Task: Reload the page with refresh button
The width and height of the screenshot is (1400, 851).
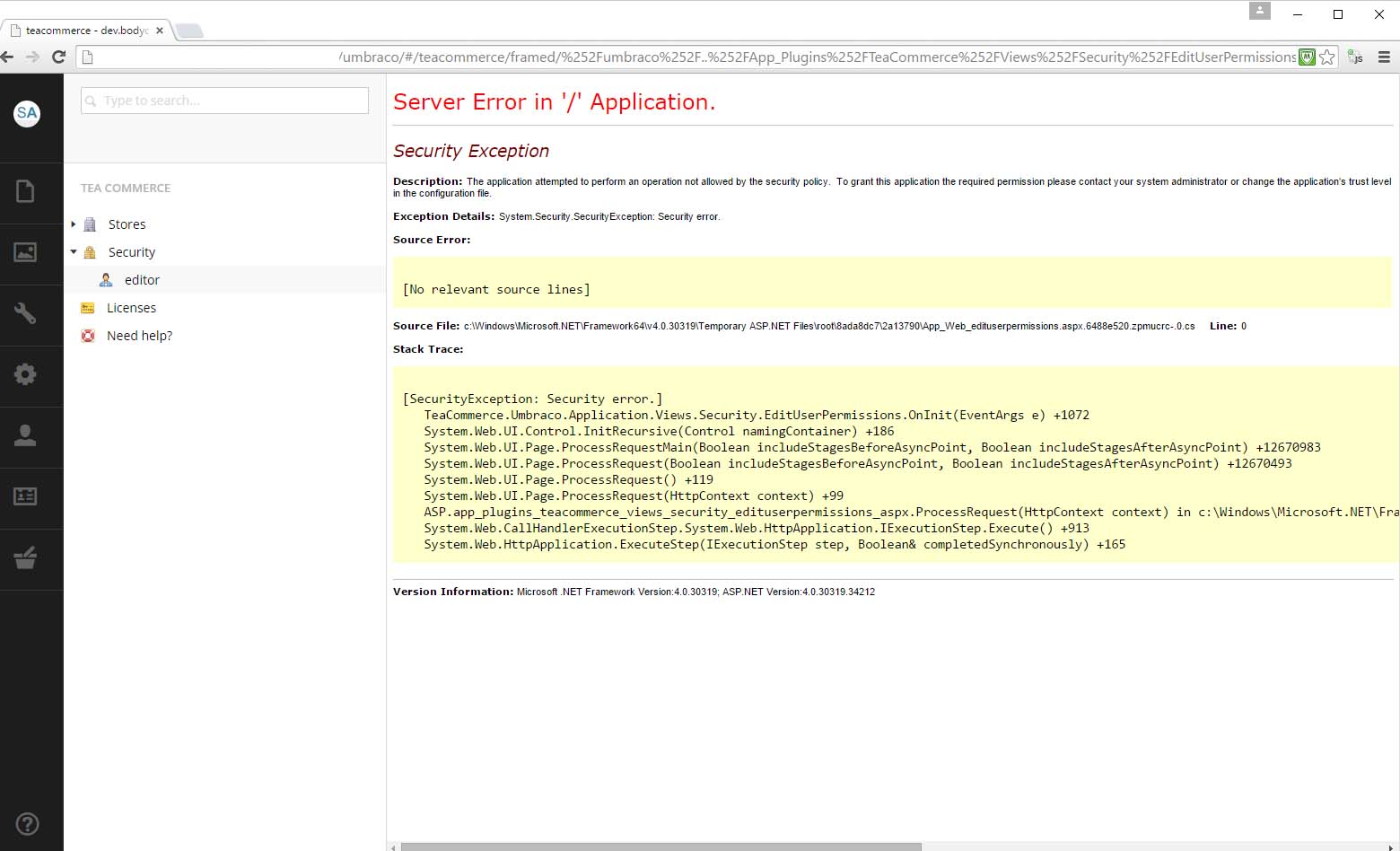Action: tap(59, 57)
